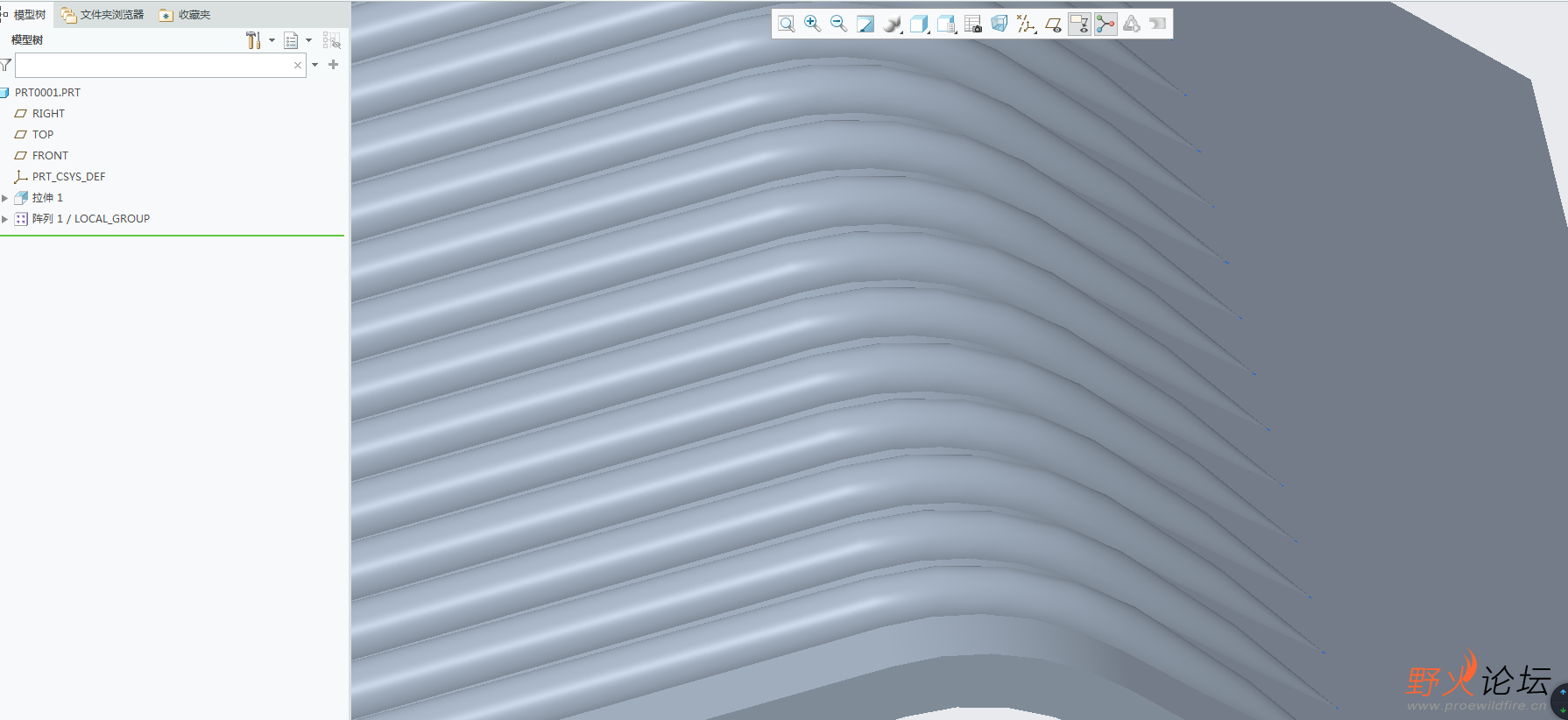Toggle plane display with eye icon
This screenshot has width=1568, height=720.
pos(1053,25)
